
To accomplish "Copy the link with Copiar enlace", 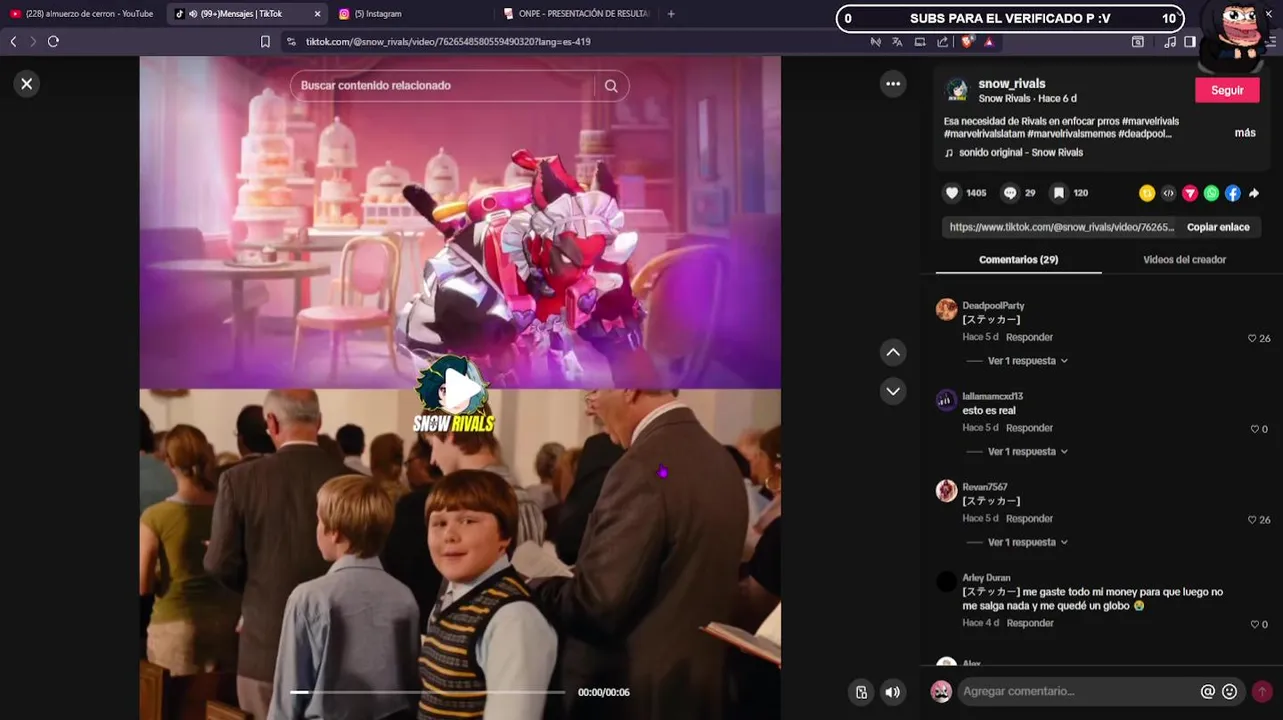I will coord(1218,227).
